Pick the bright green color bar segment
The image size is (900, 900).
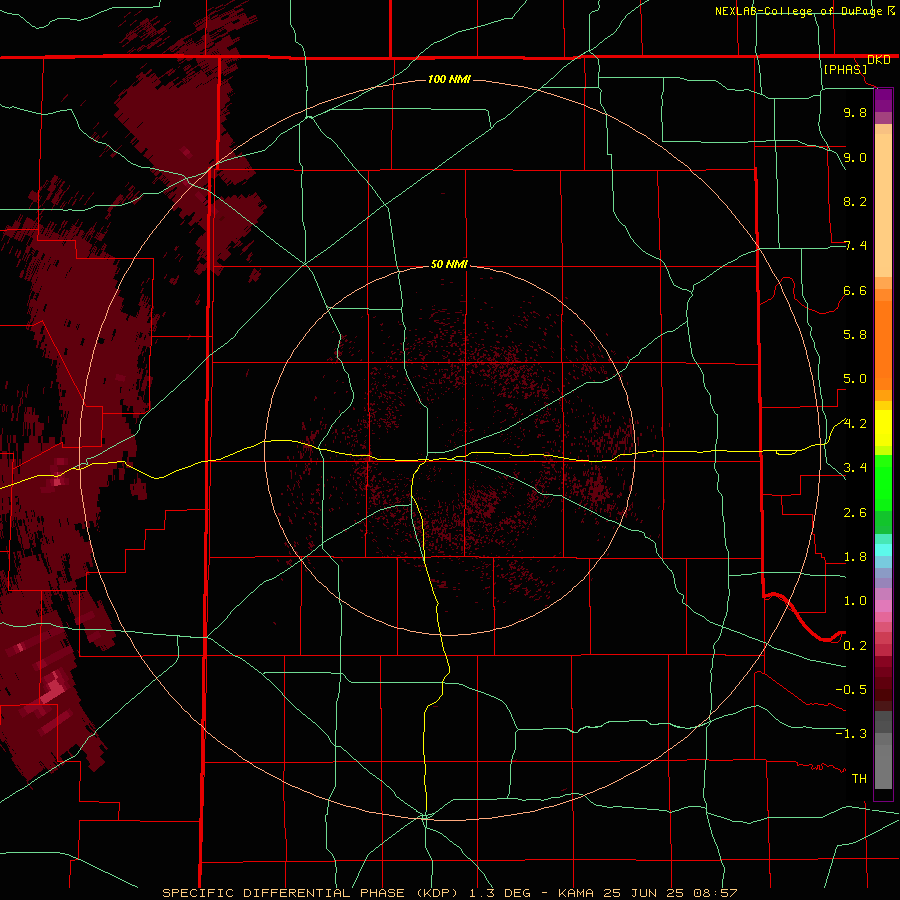[x=883, y=483]
